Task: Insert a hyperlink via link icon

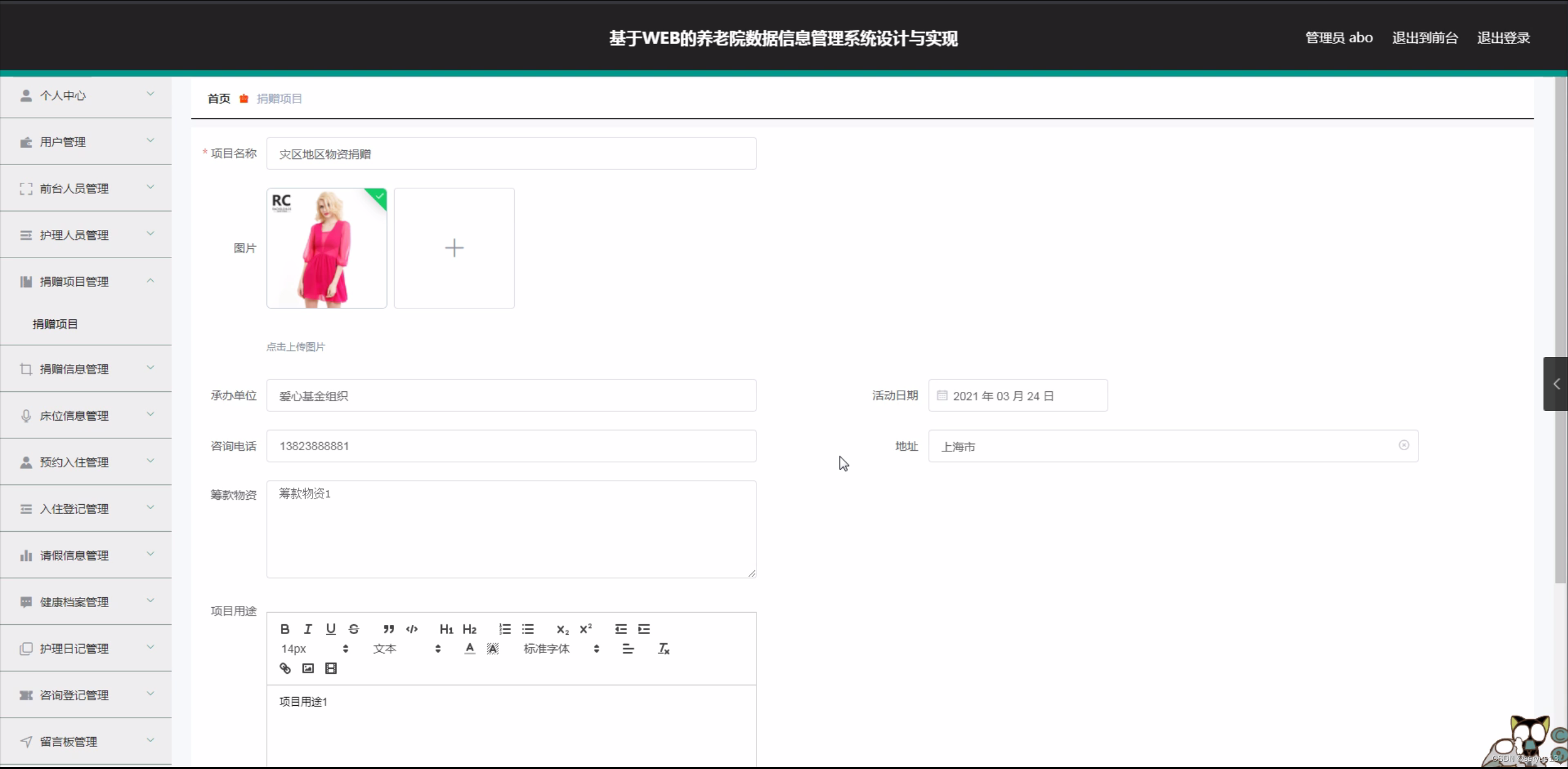Action: click(x=285, y=668)
